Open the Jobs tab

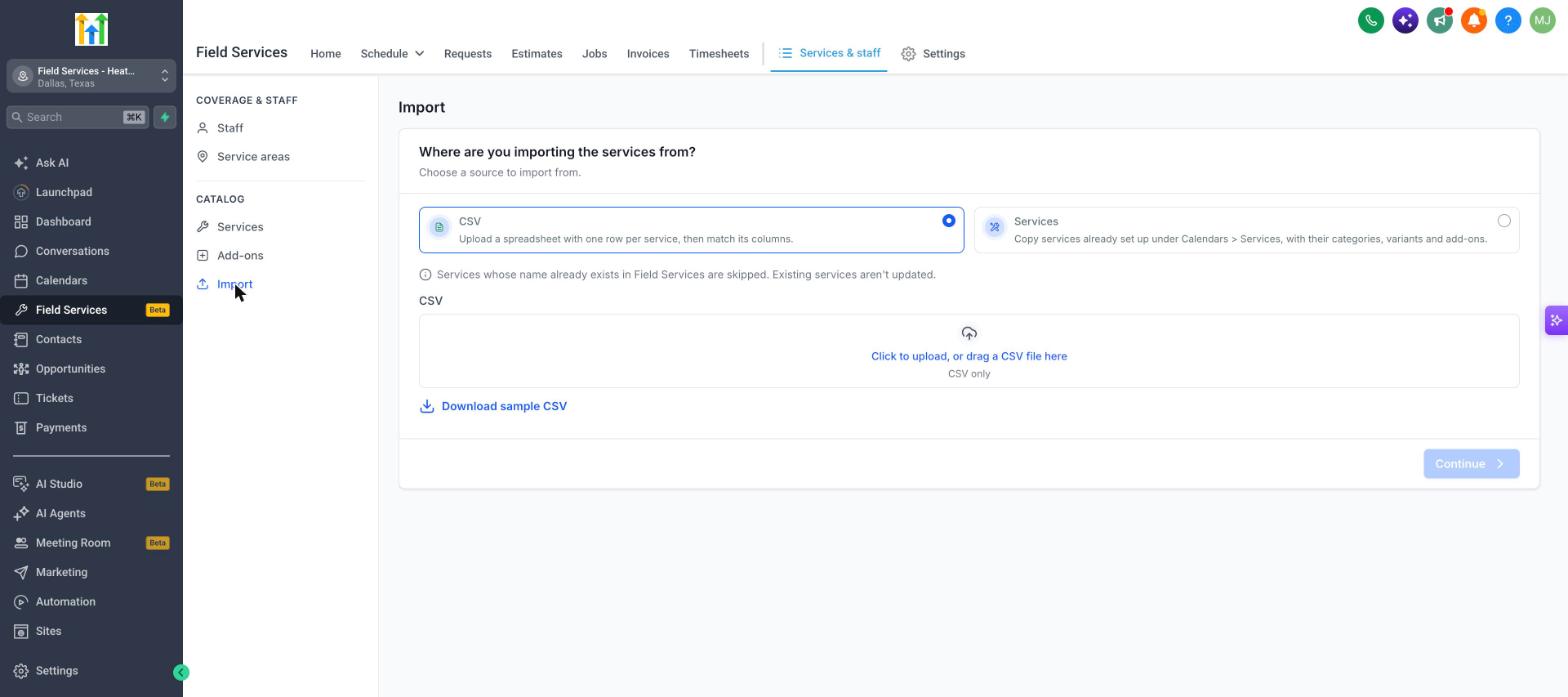[x=594, y=54]
